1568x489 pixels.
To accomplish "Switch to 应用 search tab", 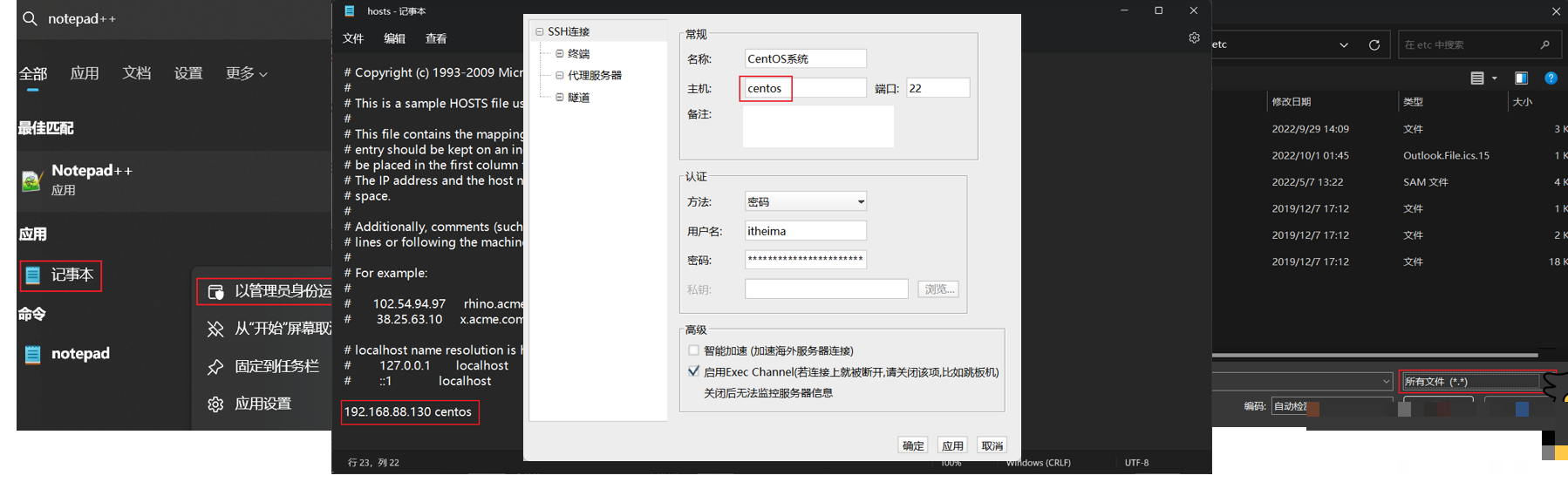I will (85, 73).
